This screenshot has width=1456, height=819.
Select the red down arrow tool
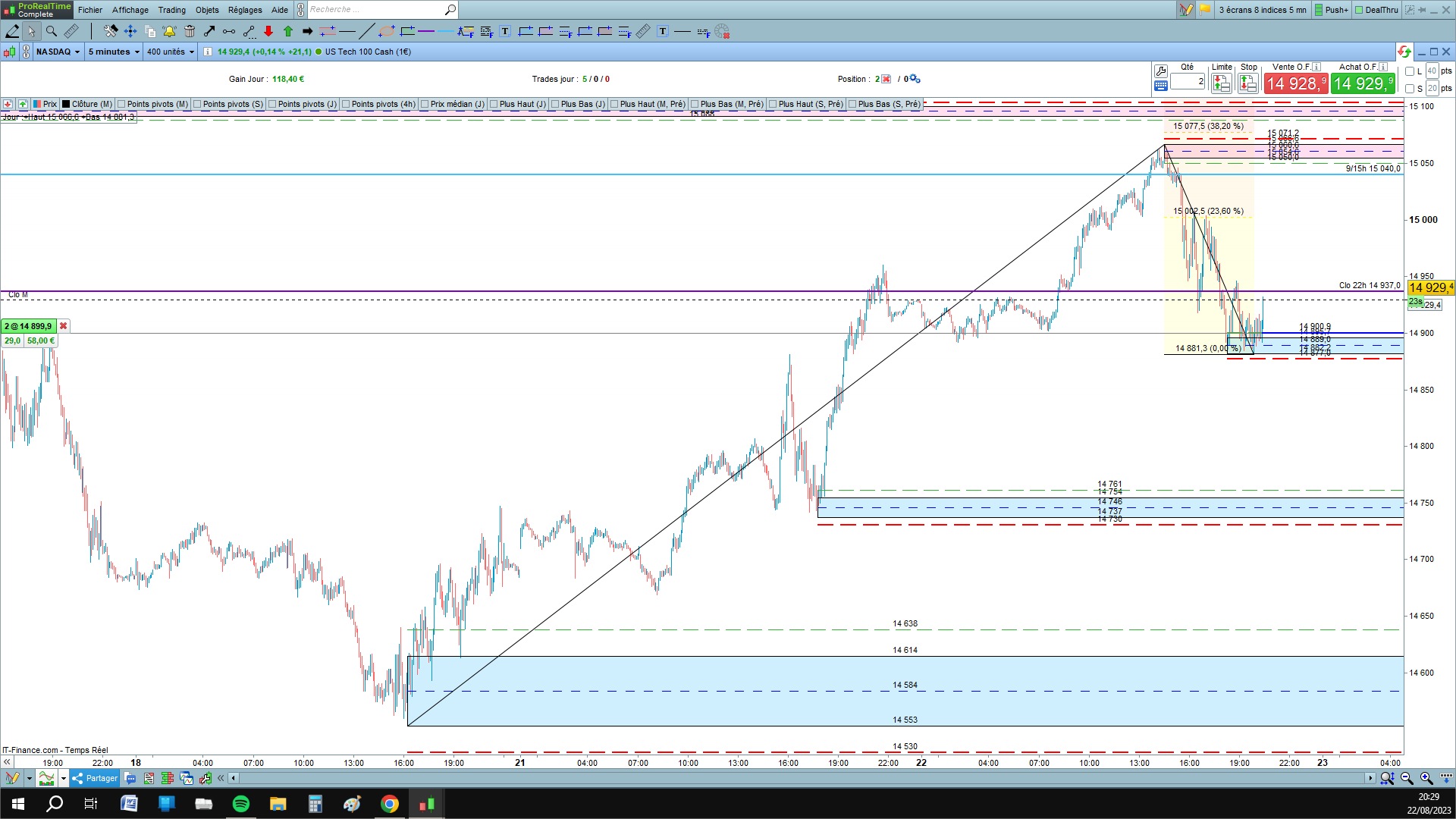pyautogui.click(x=268, y=31)
